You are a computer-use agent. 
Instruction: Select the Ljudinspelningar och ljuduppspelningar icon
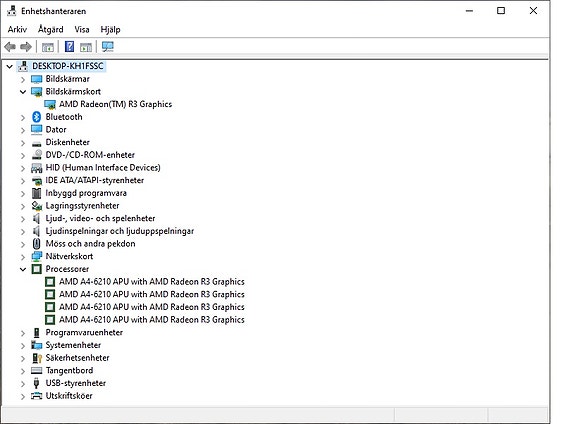point(36,231)
